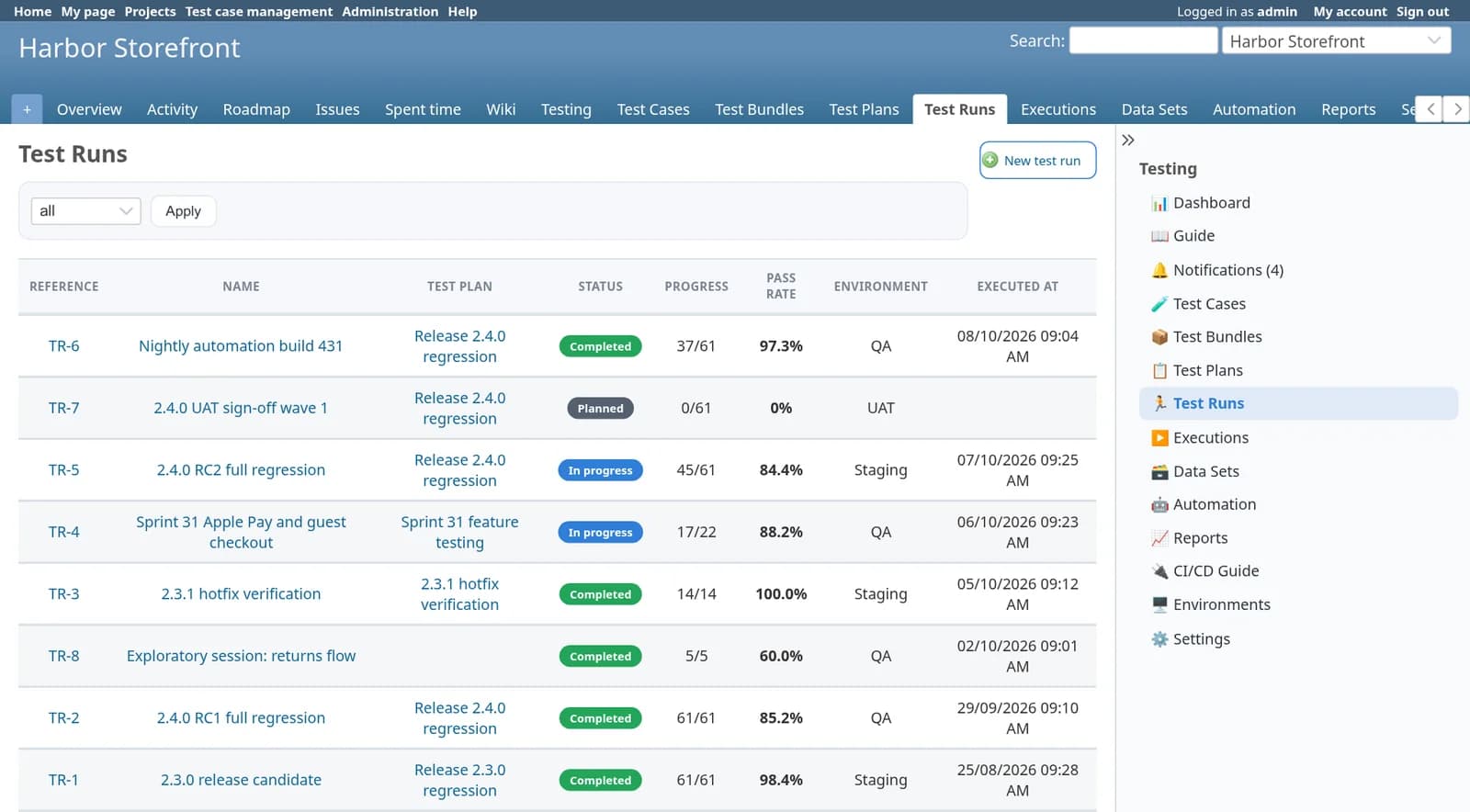Screen dimensions: 1470x812
Task: Click the Dashboard chart icon in sidebar
Action: (x=1159, y=203)
